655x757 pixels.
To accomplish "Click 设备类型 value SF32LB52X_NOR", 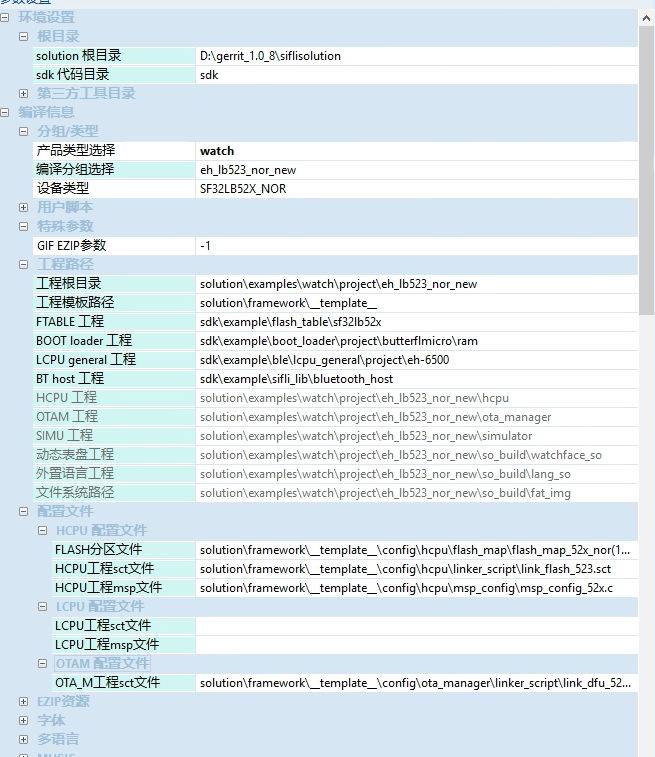I will click(x=417, y=189).
